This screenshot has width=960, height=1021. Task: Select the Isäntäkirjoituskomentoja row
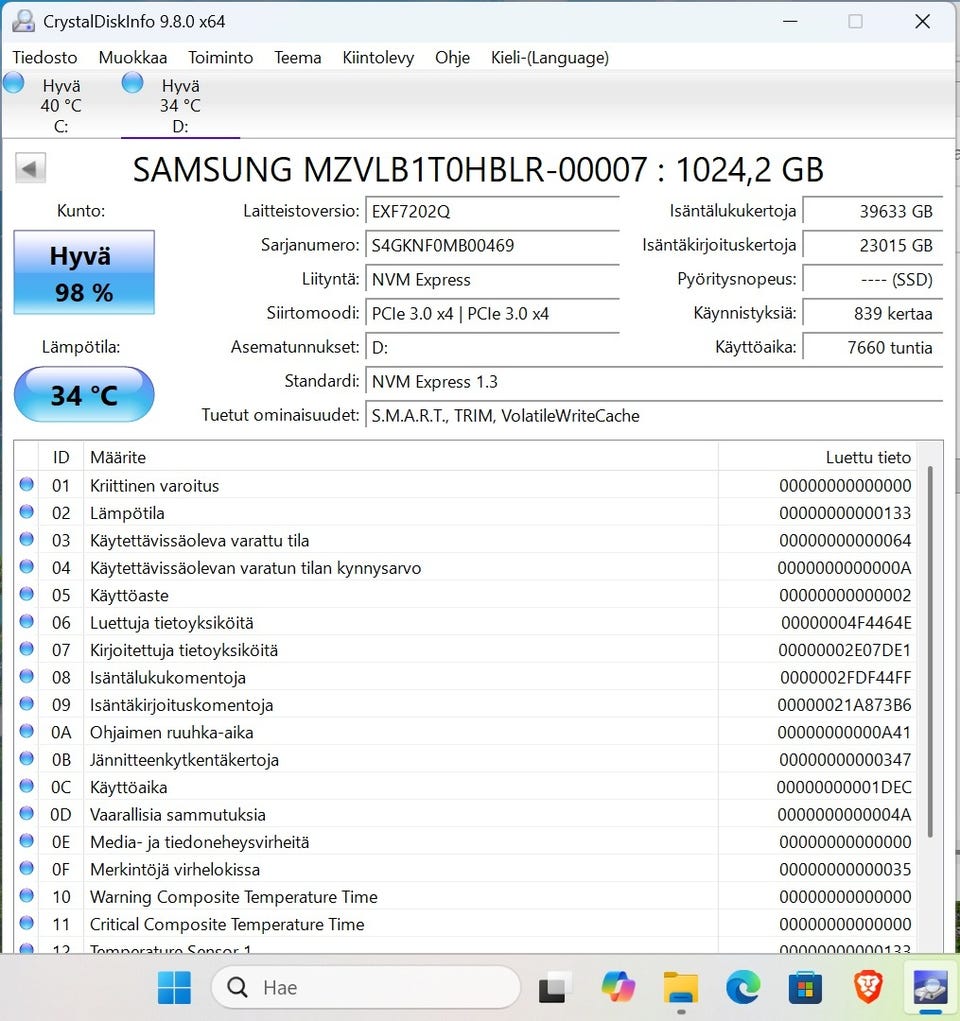(465, 705)
